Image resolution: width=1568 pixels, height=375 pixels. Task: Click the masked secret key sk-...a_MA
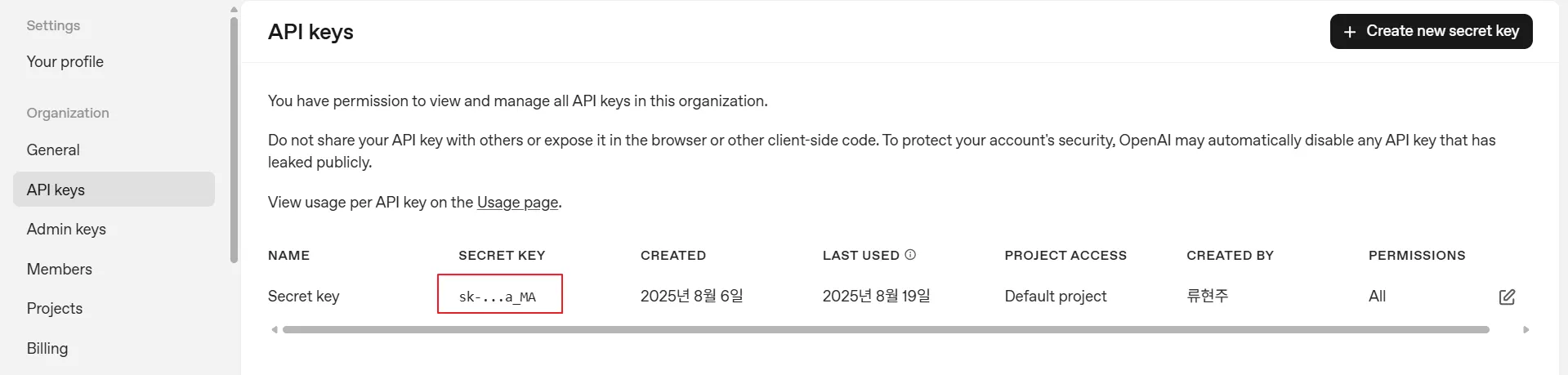498,297
